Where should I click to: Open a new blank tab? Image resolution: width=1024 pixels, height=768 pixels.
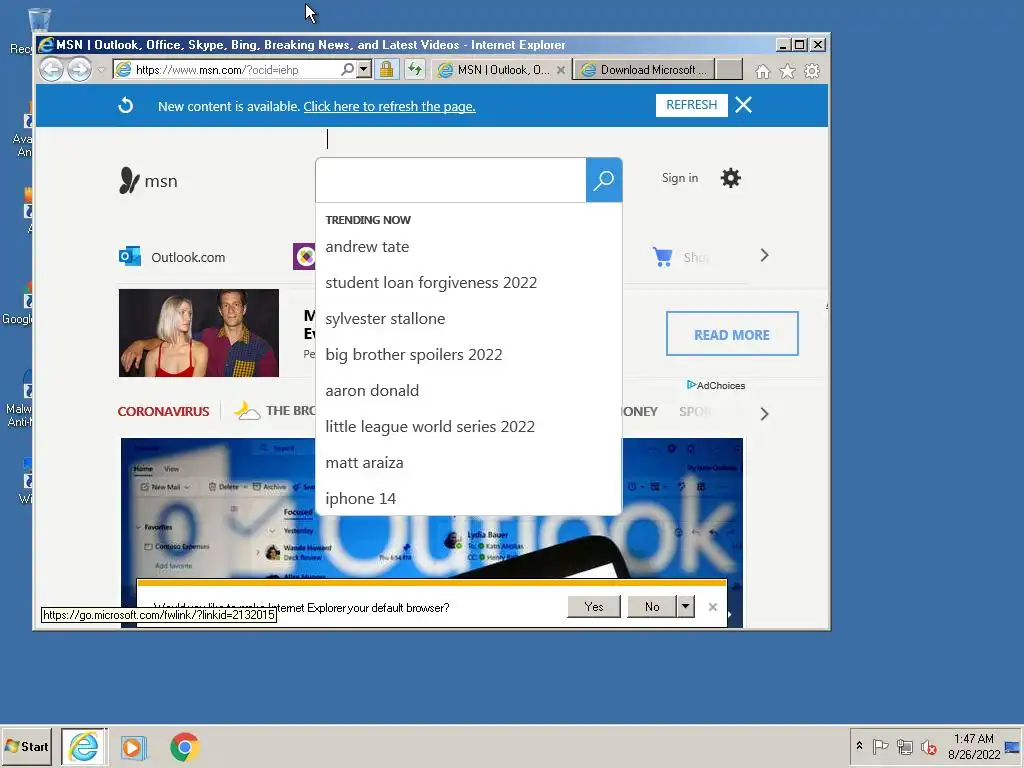click(729, 70)
